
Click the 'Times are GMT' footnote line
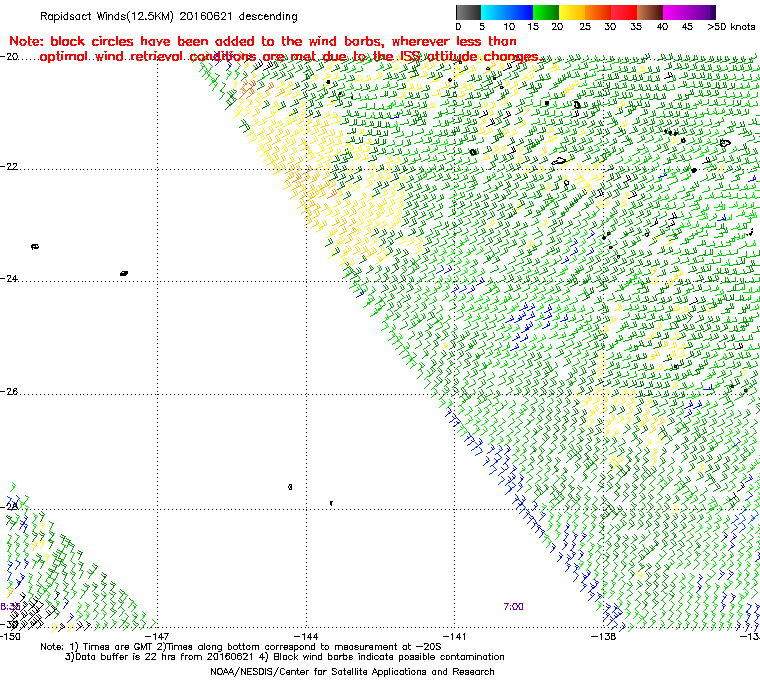241,647
